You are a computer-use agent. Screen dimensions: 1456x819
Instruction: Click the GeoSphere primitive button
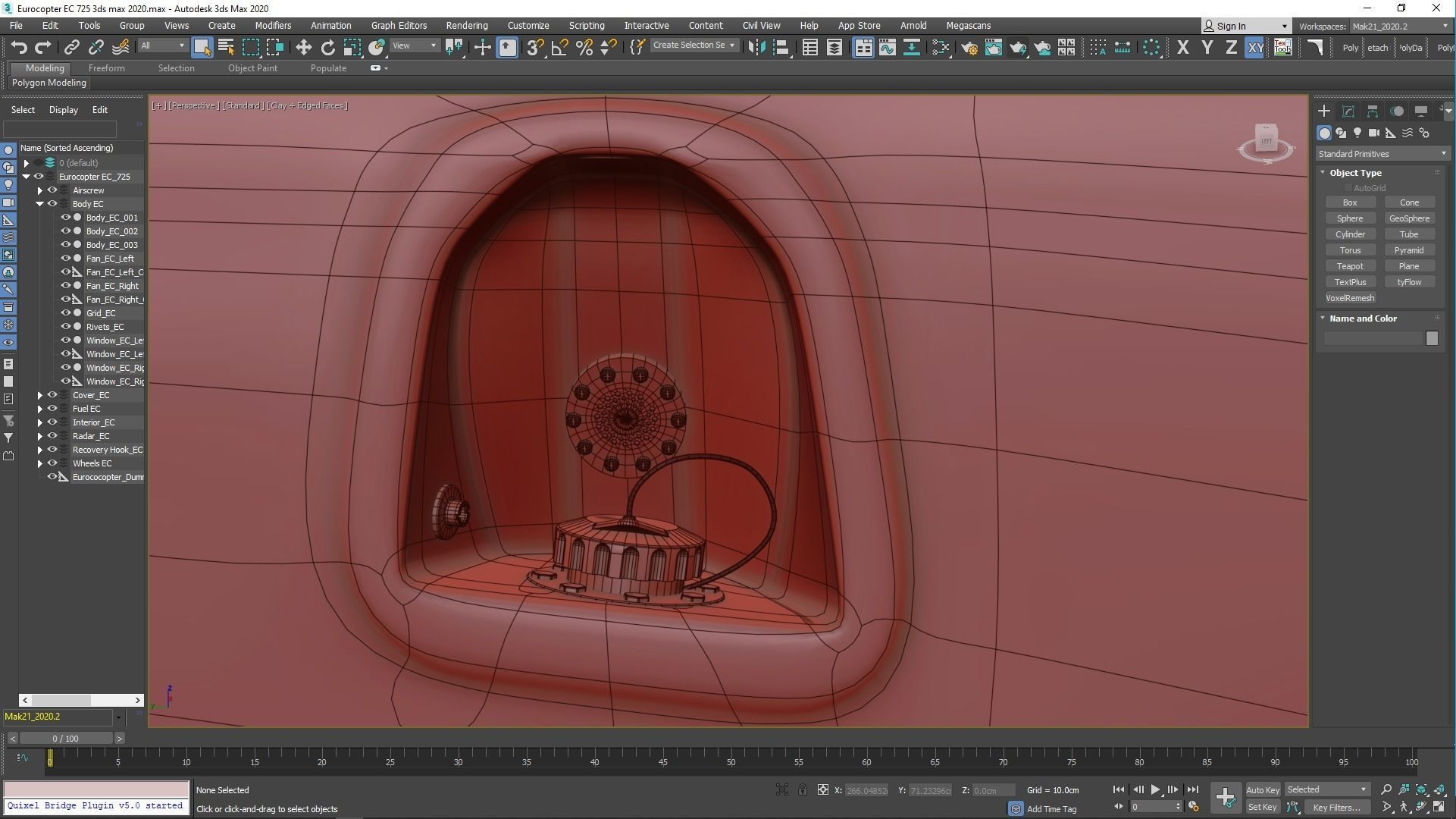[x=1408, y=218]
